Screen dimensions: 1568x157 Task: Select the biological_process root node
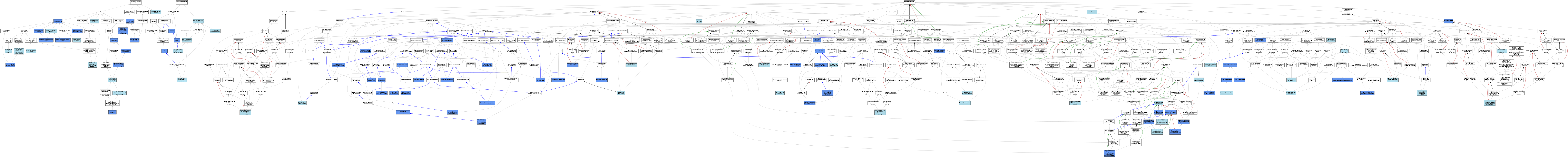[x=909, y=2]
